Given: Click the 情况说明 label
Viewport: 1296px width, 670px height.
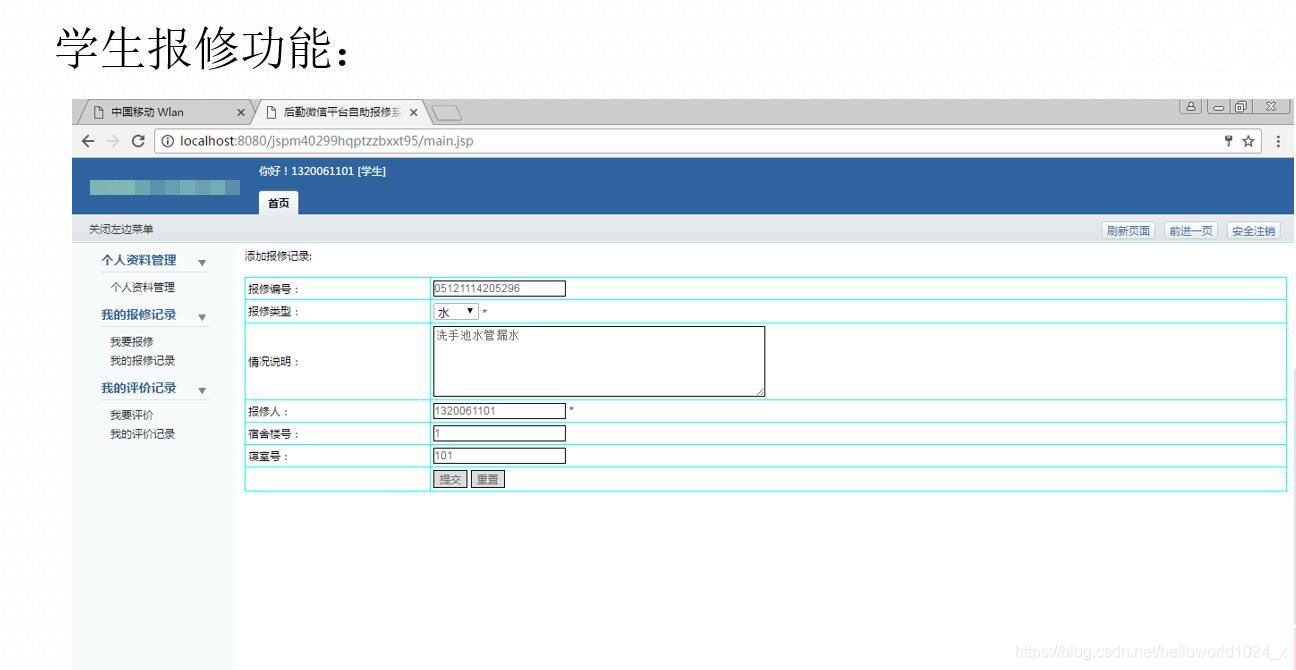Looking at the screenshot, I should [x=273, y=363].
